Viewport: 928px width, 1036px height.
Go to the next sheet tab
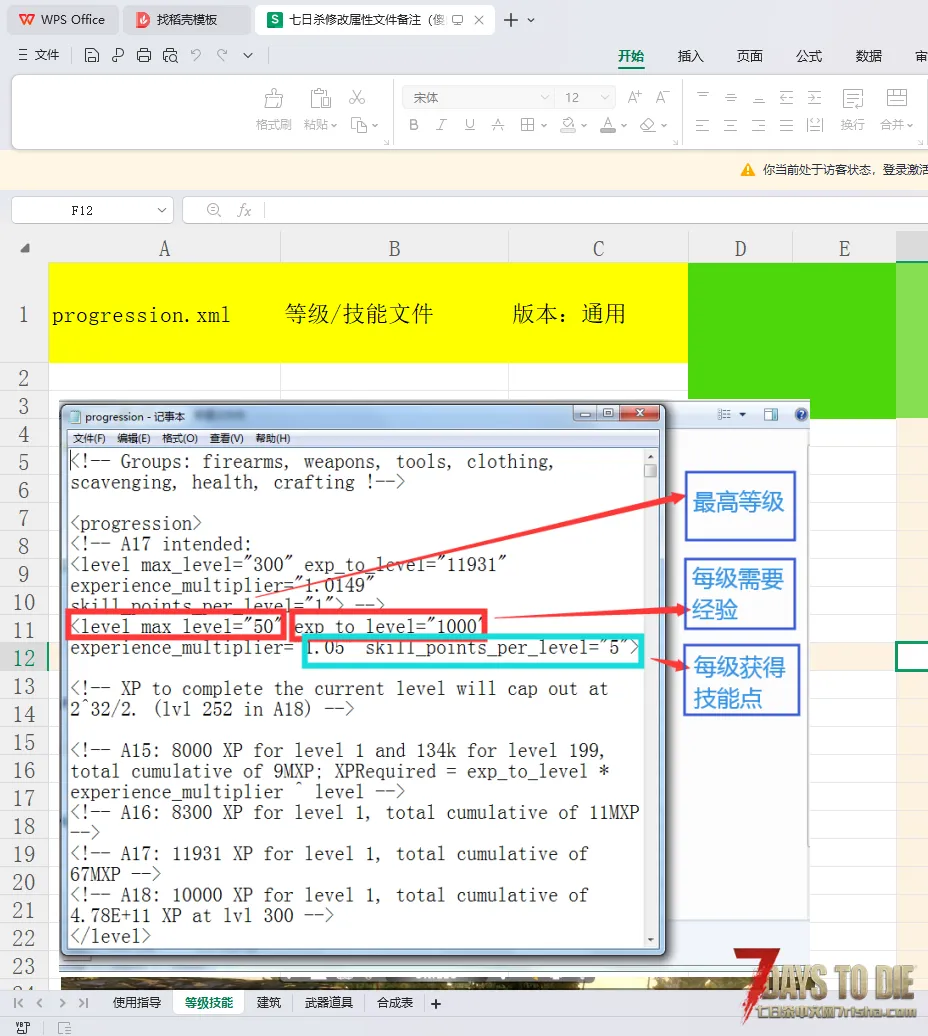pos(62,1003)
